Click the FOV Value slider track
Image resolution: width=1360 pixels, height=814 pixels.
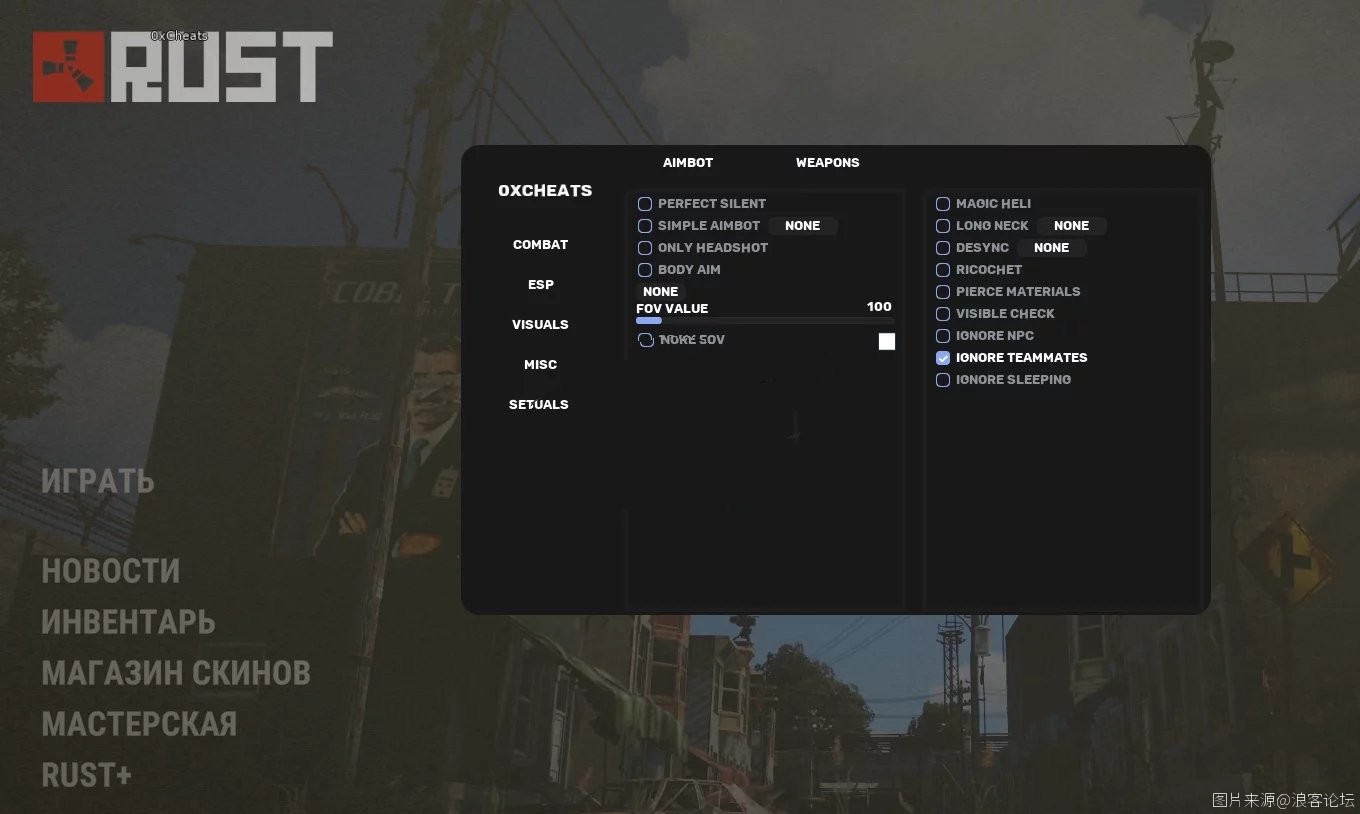point(765,321)
